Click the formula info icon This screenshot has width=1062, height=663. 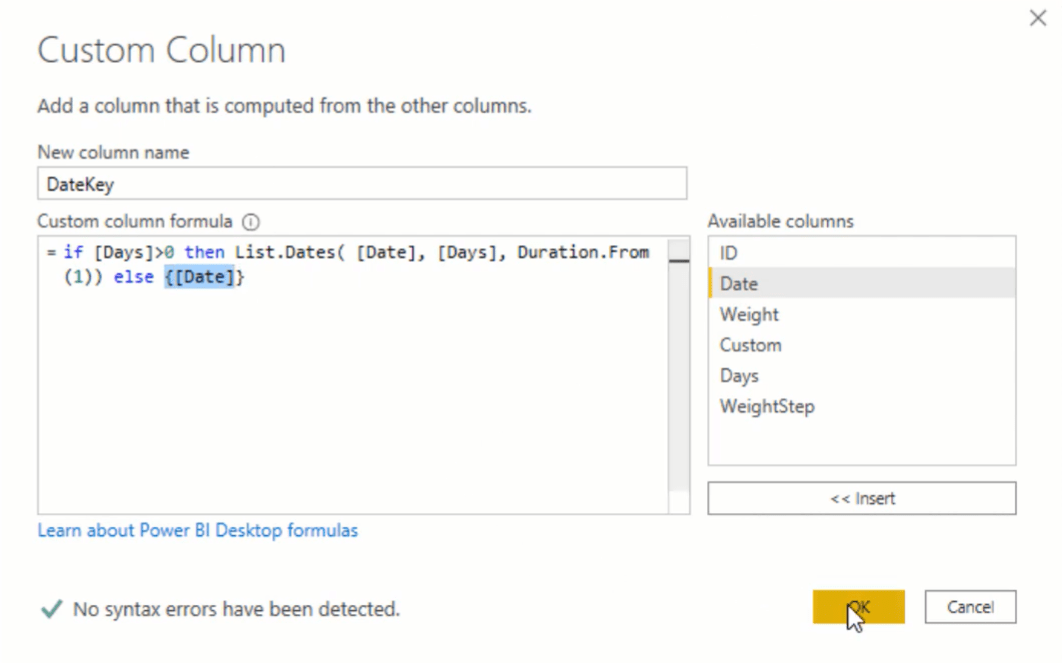[251, 221]
